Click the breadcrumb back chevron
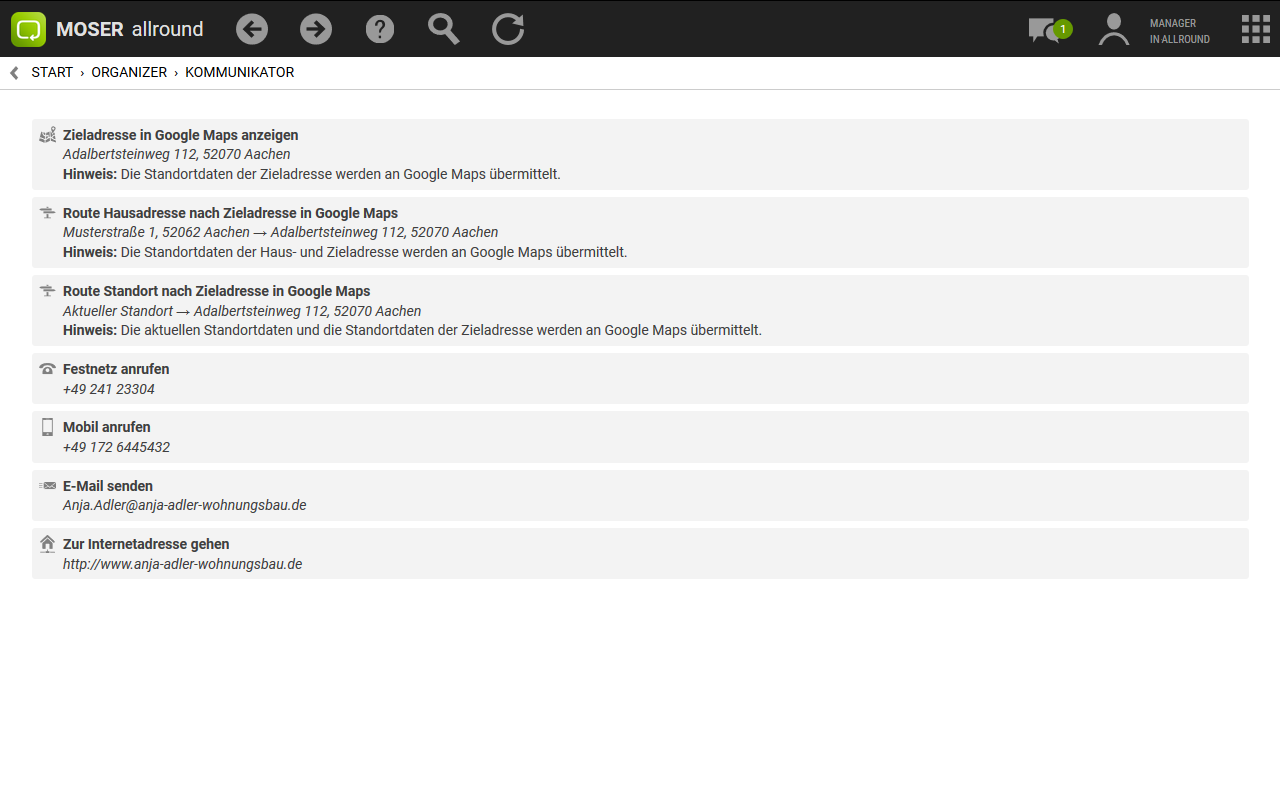The width and height of the screenshot is (1280, 800). 14,73
